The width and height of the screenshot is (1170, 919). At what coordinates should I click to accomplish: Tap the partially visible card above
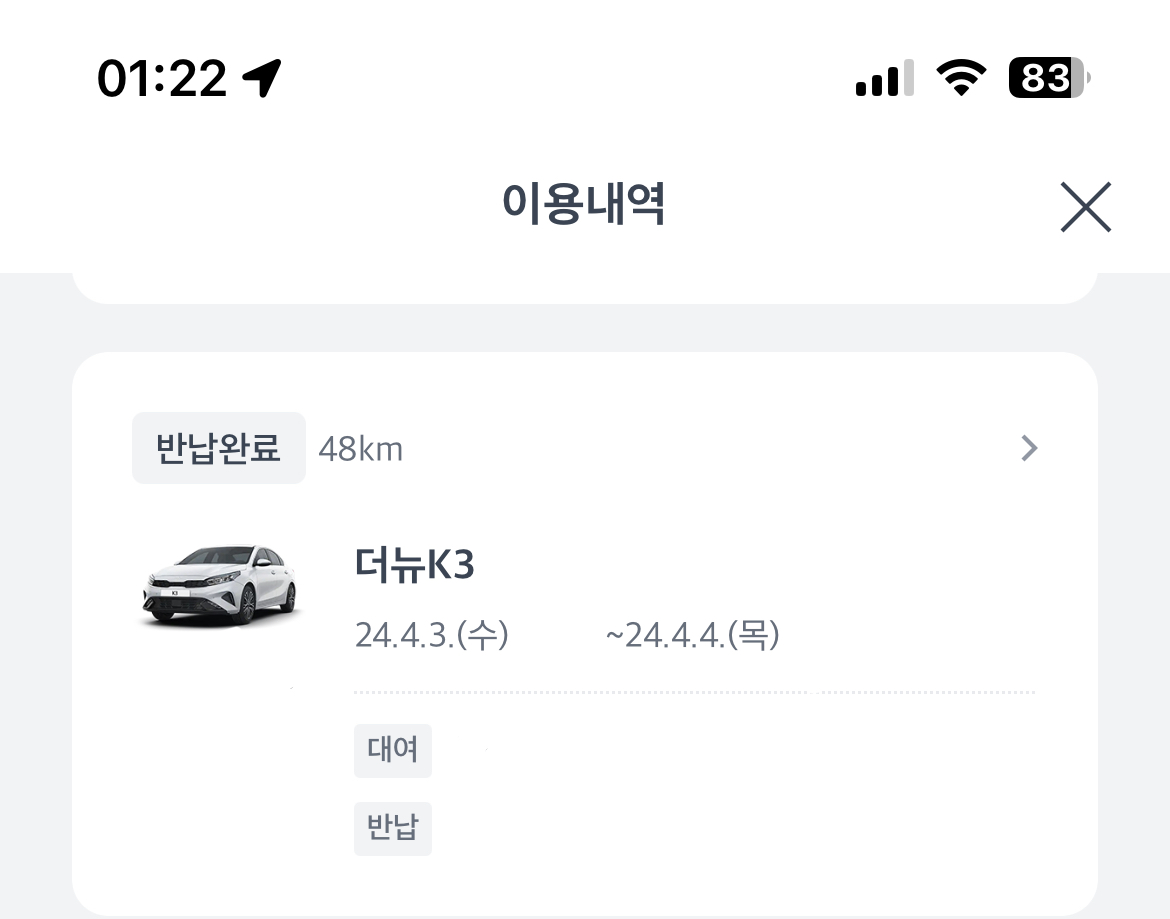point(584,287)
